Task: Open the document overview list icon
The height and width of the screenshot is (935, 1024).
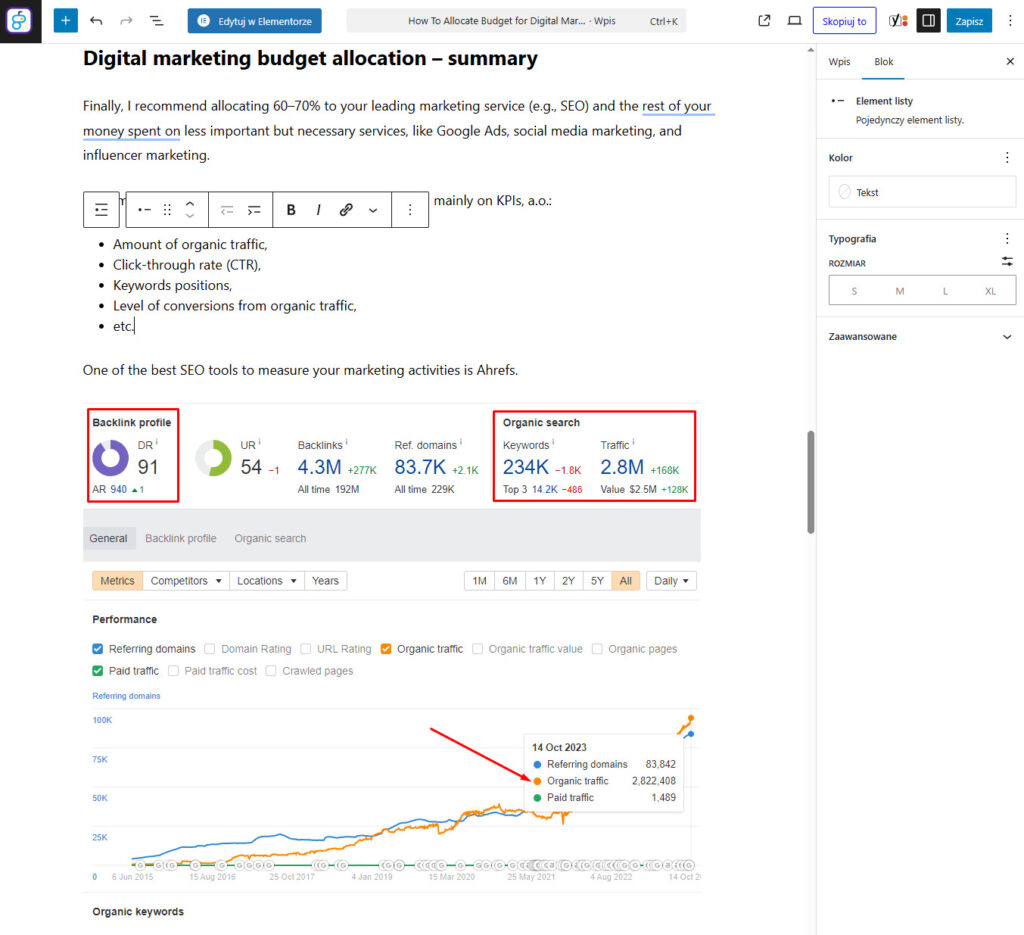Action: click(x=156, y=20)
